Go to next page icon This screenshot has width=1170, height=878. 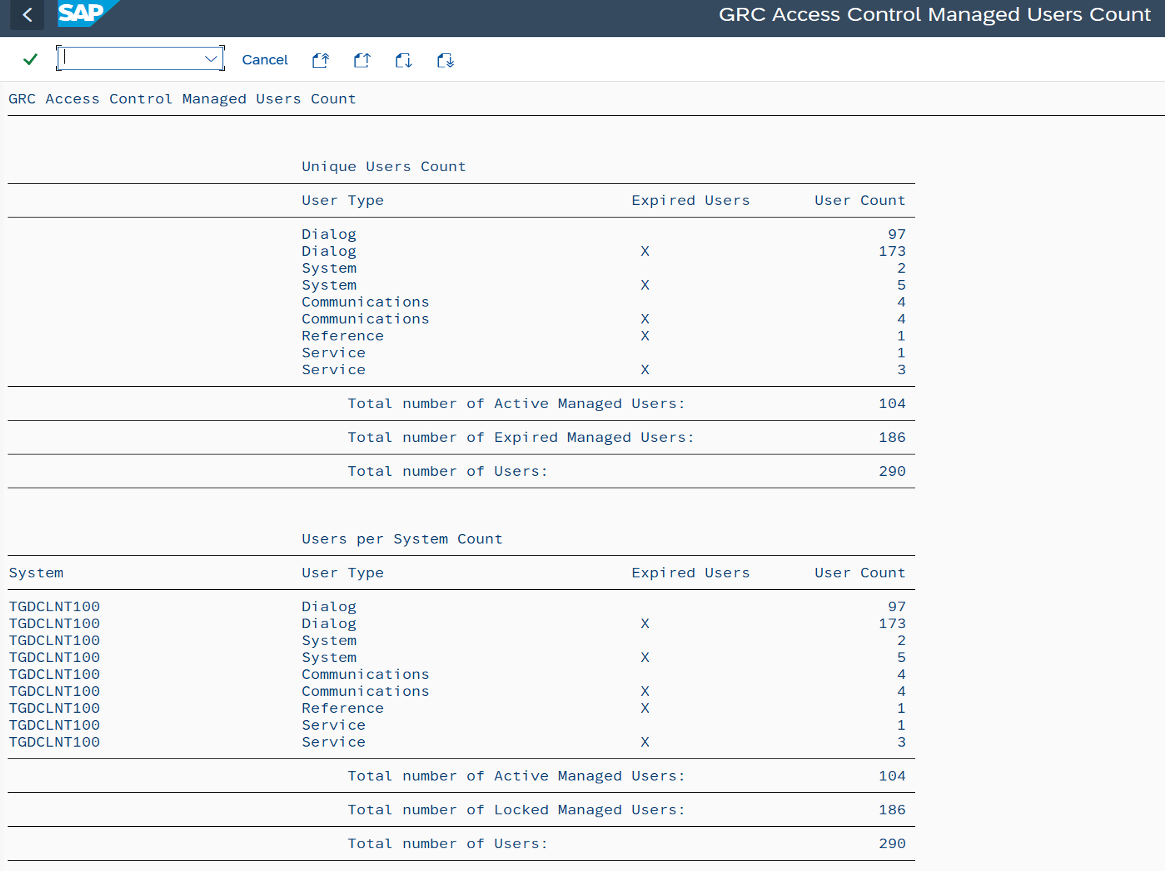click(404, 60)
